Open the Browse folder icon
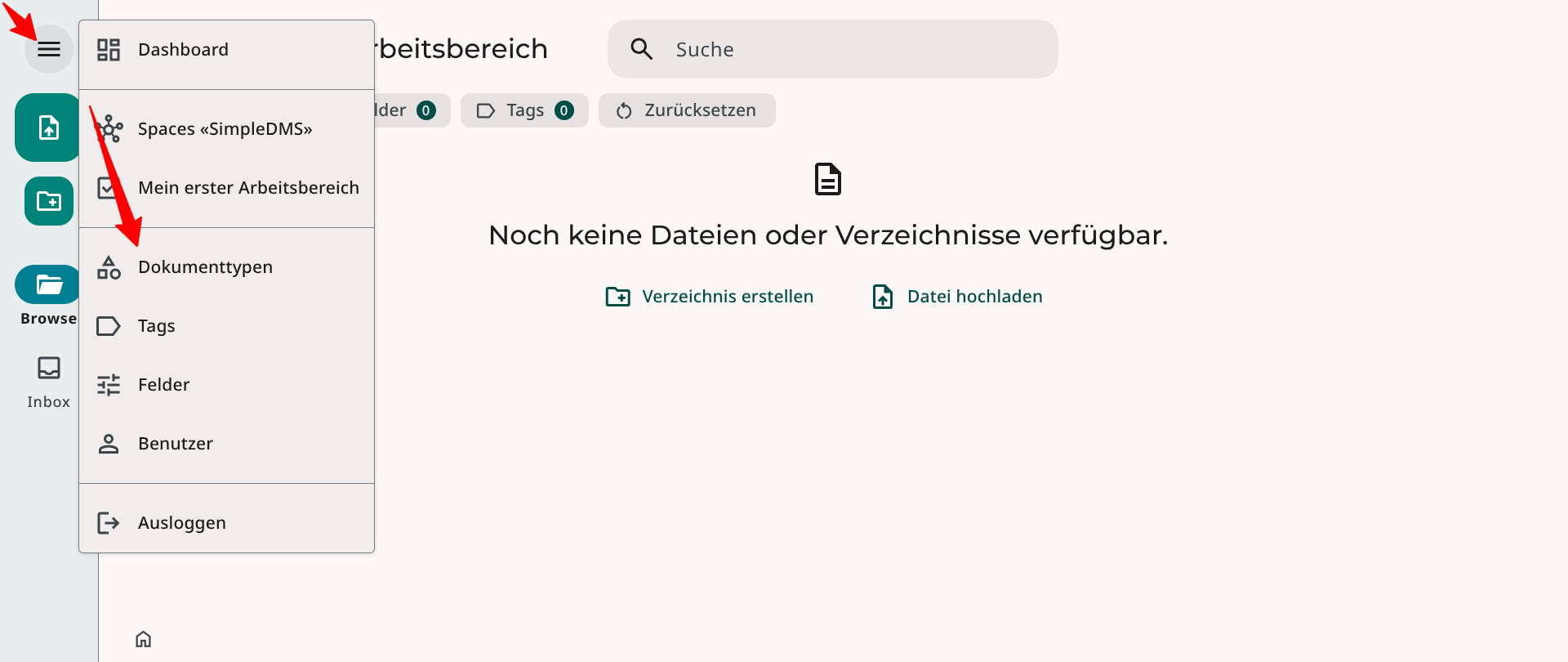 47,284
